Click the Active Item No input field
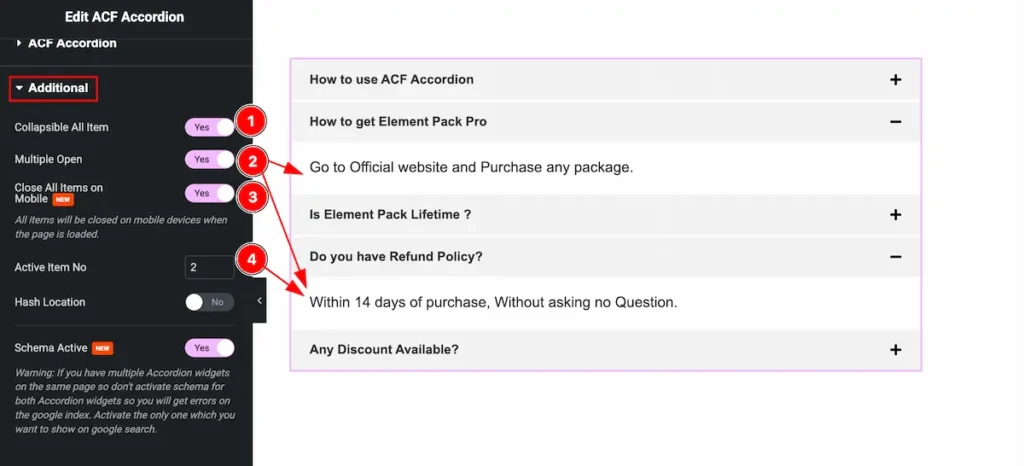This screenshot has width=1024, height=466. [x=209, y=268]
